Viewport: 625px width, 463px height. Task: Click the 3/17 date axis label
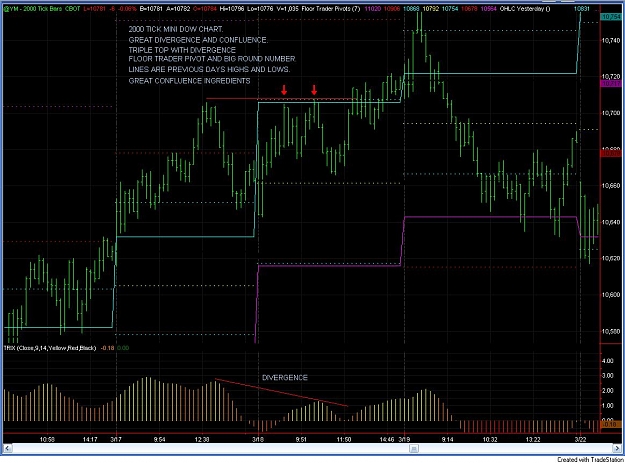[116, 439]
